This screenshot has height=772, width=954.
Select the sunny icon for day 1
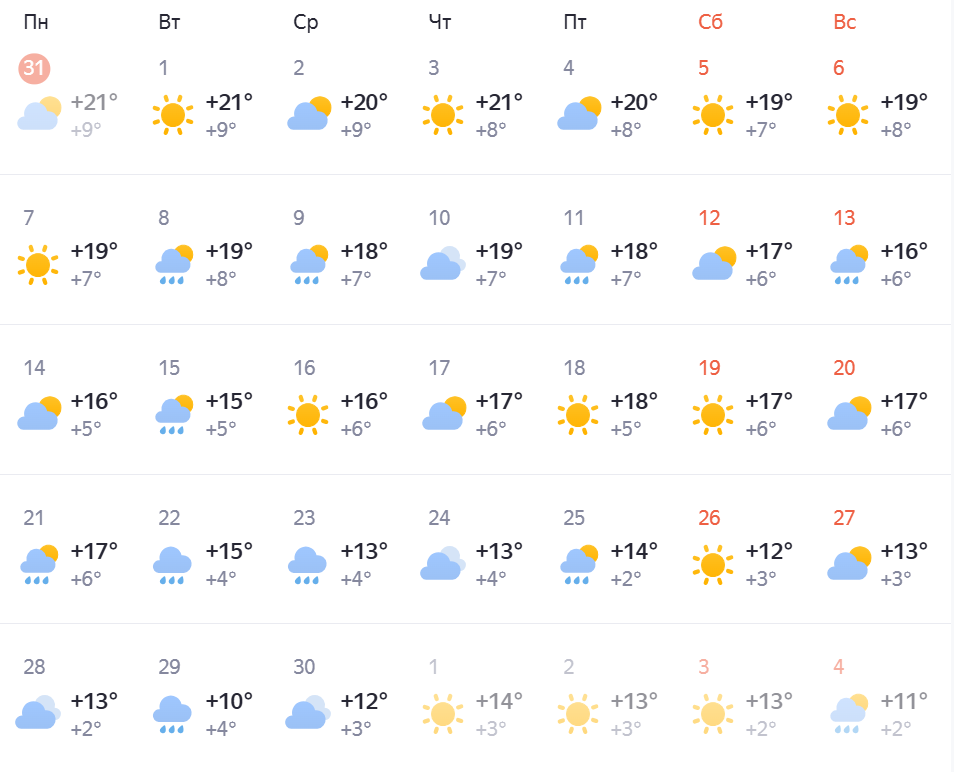pos(173,115)
